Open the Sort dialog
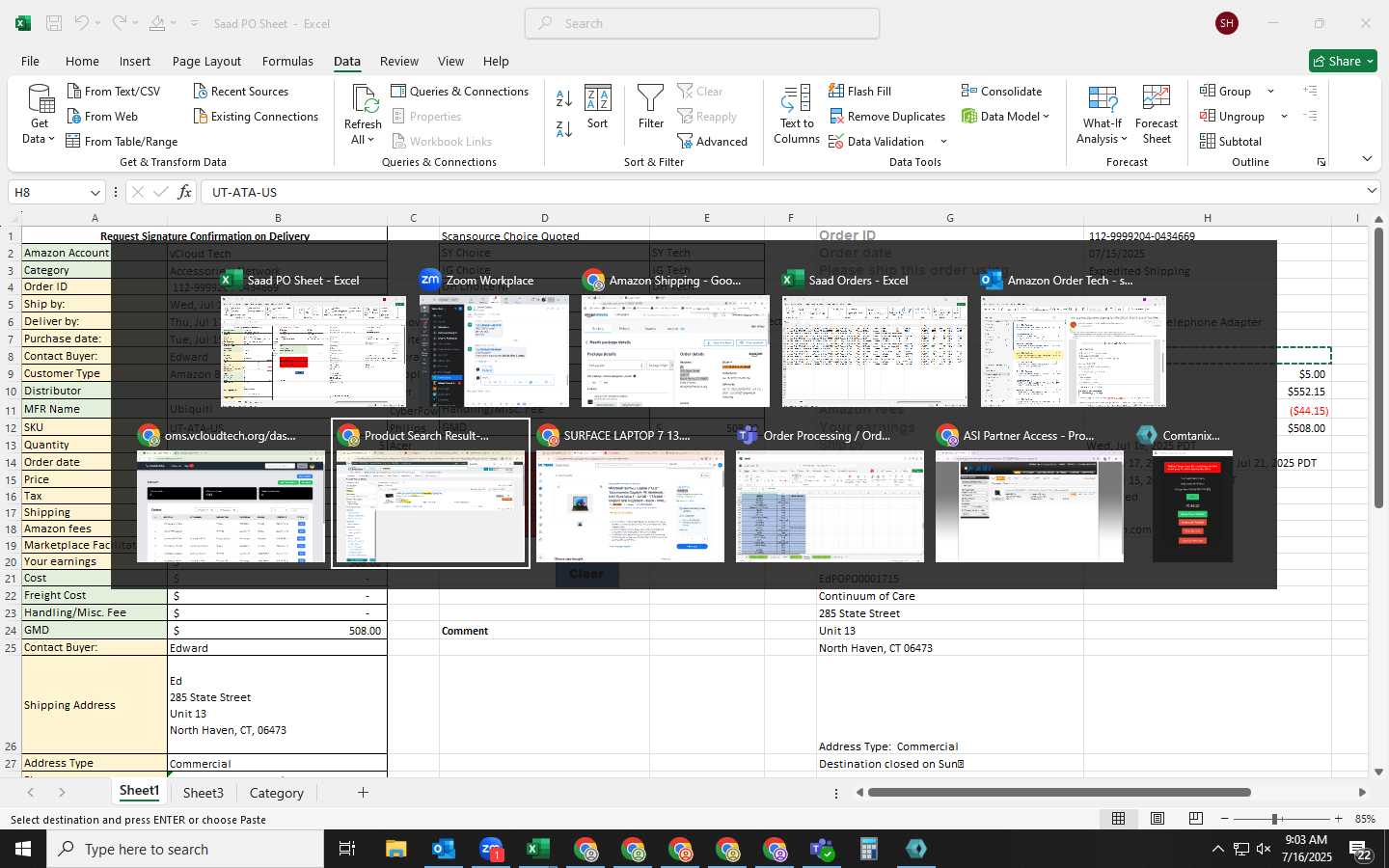 pos(598,108)
